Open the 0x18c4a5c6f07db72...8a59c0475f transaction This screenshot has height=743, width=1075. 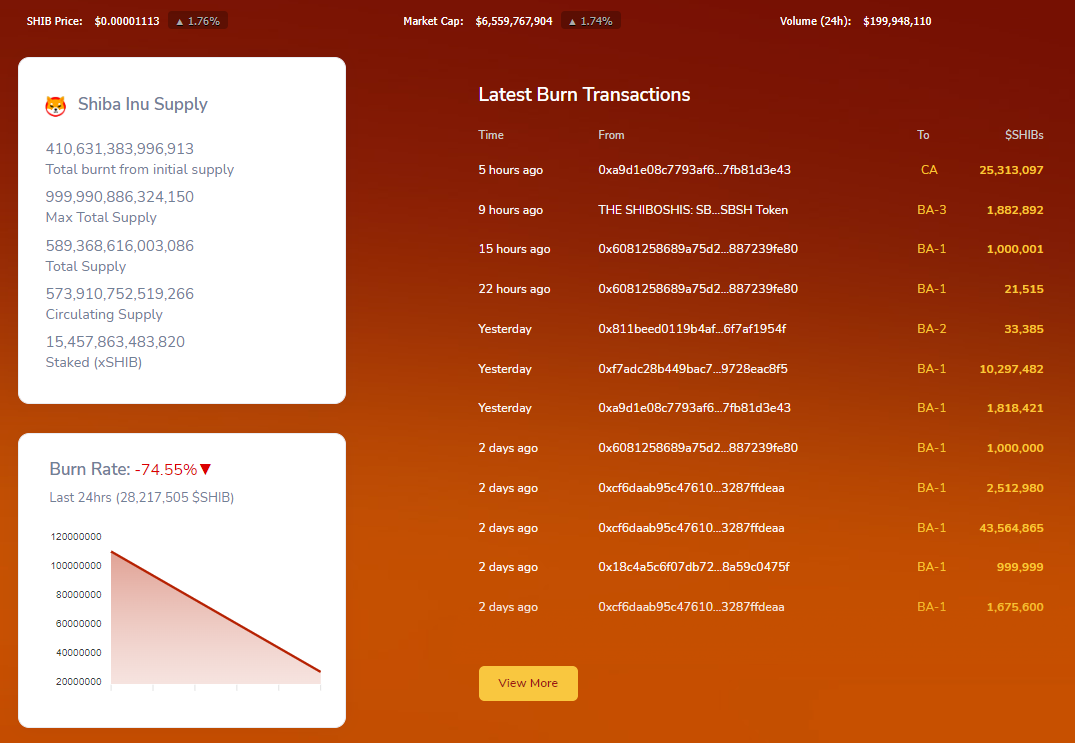[x=692, y=567]
